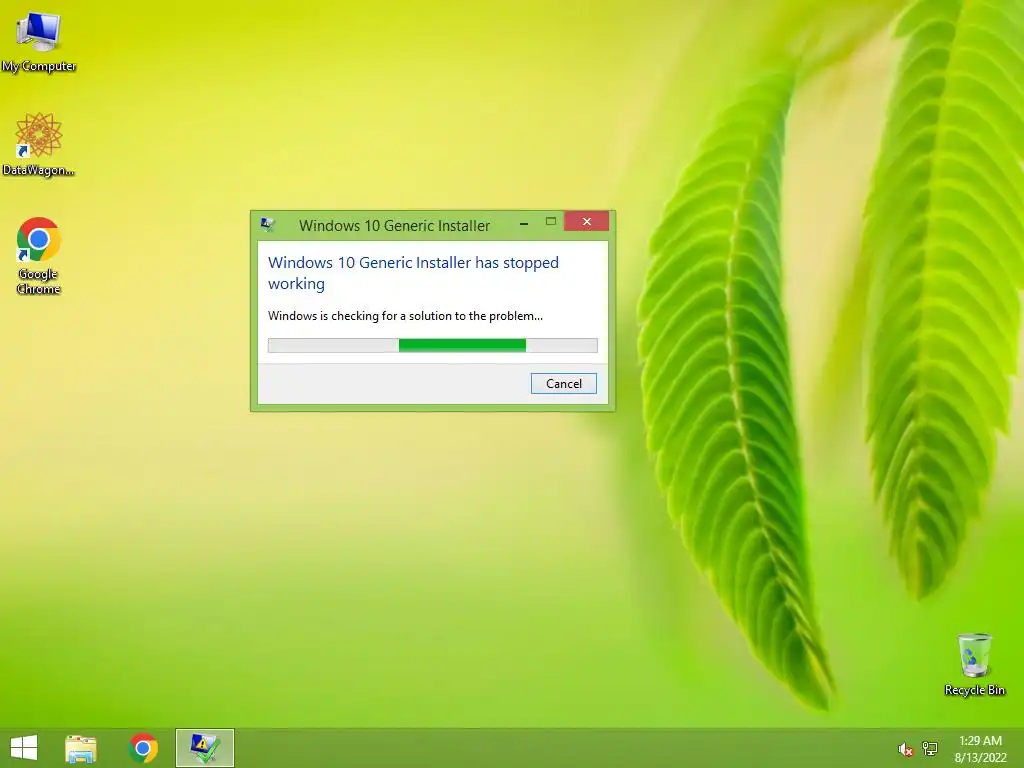Click the installer's taskbar button
The width and height of the screenshot is (1024, 768).
point(204,748)
